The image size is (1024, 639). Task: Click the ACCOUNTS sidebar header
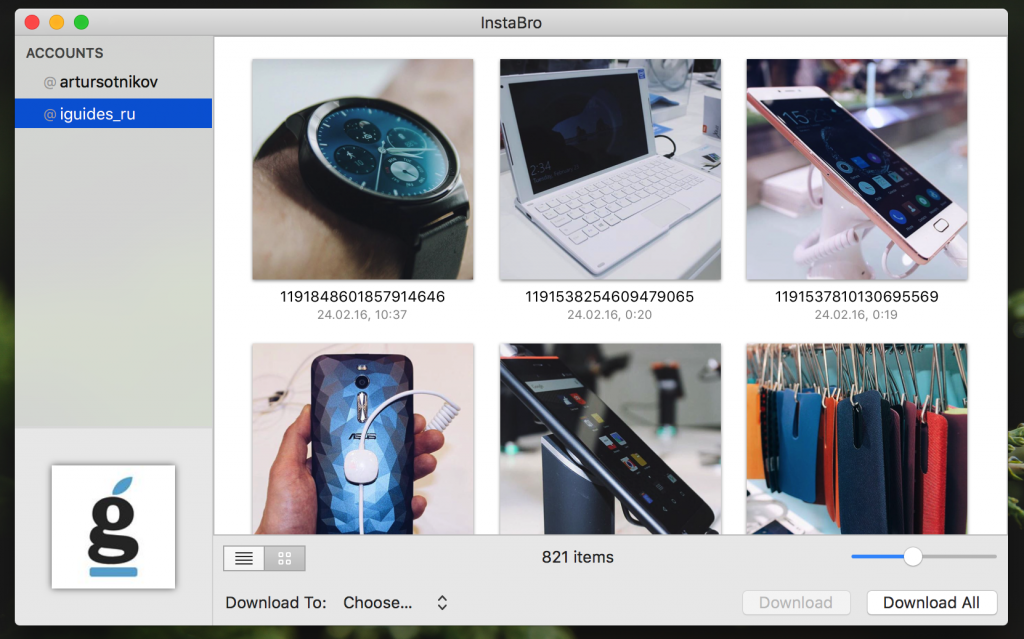pos(65,53)
